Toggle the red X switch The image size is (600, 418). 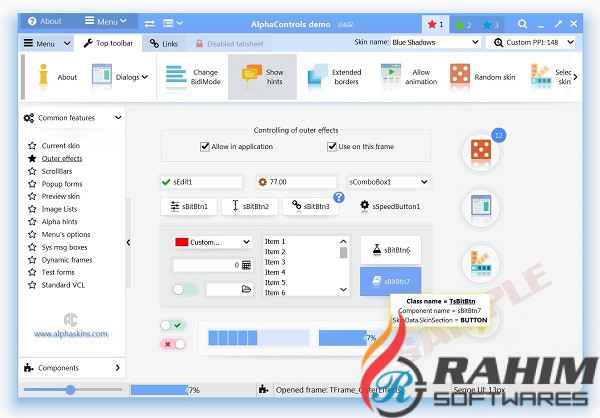click(173, 344)
